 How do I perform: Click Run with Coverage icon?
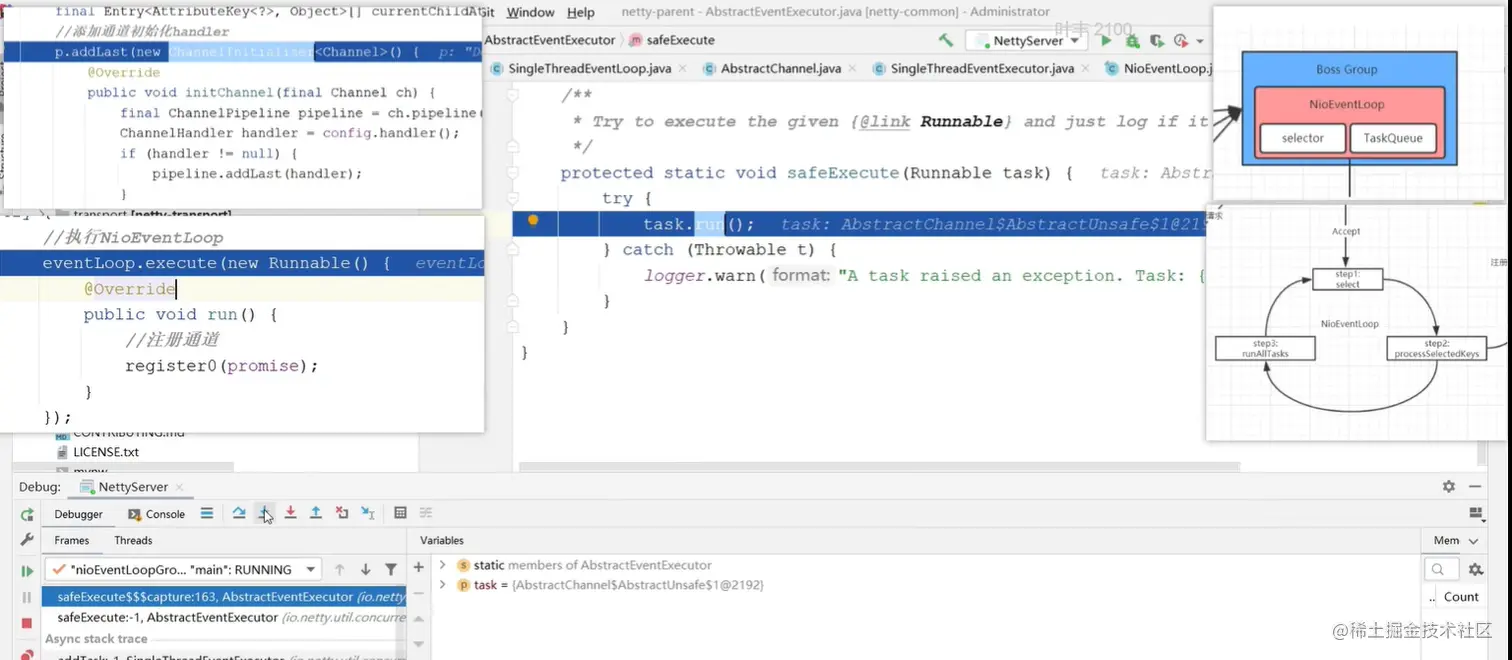pyautogui.click(x=1156, y=41)
